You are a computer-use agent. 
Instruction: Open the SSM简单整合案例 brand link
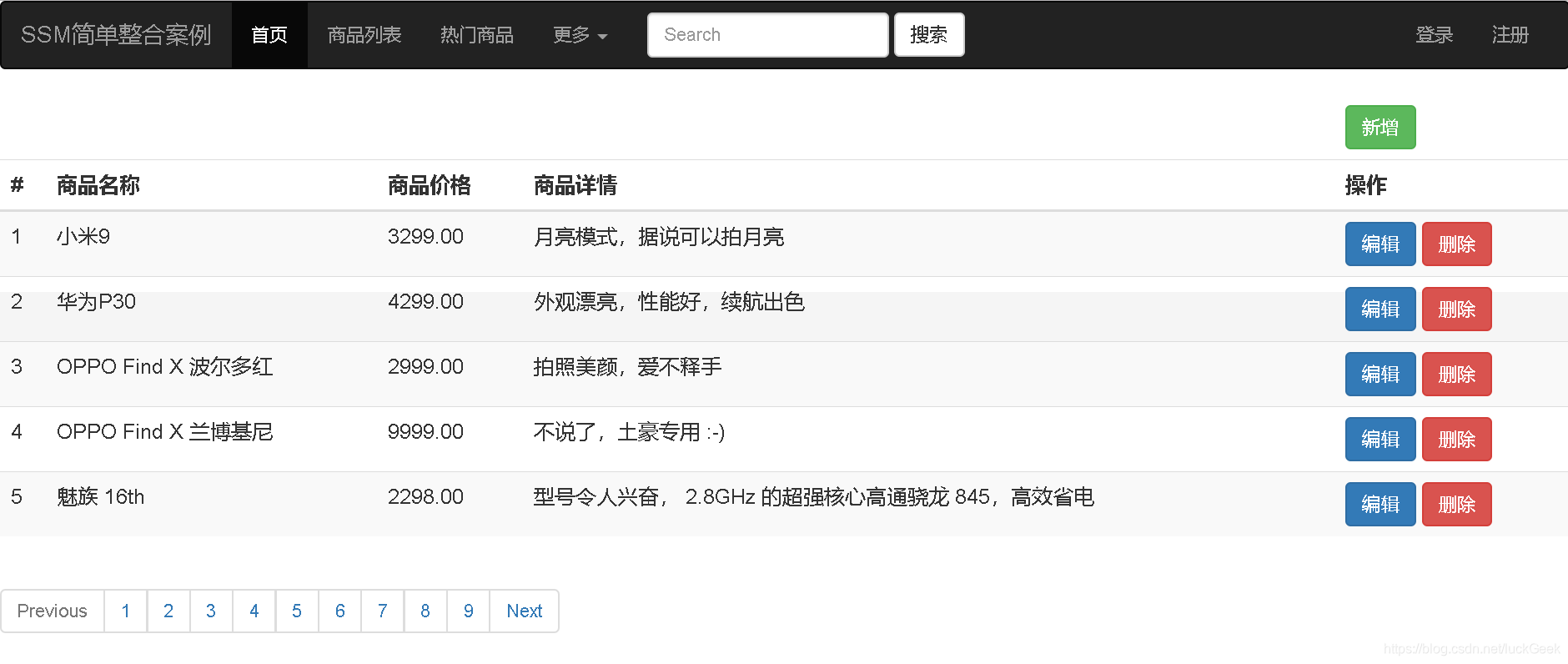[116, 35]
